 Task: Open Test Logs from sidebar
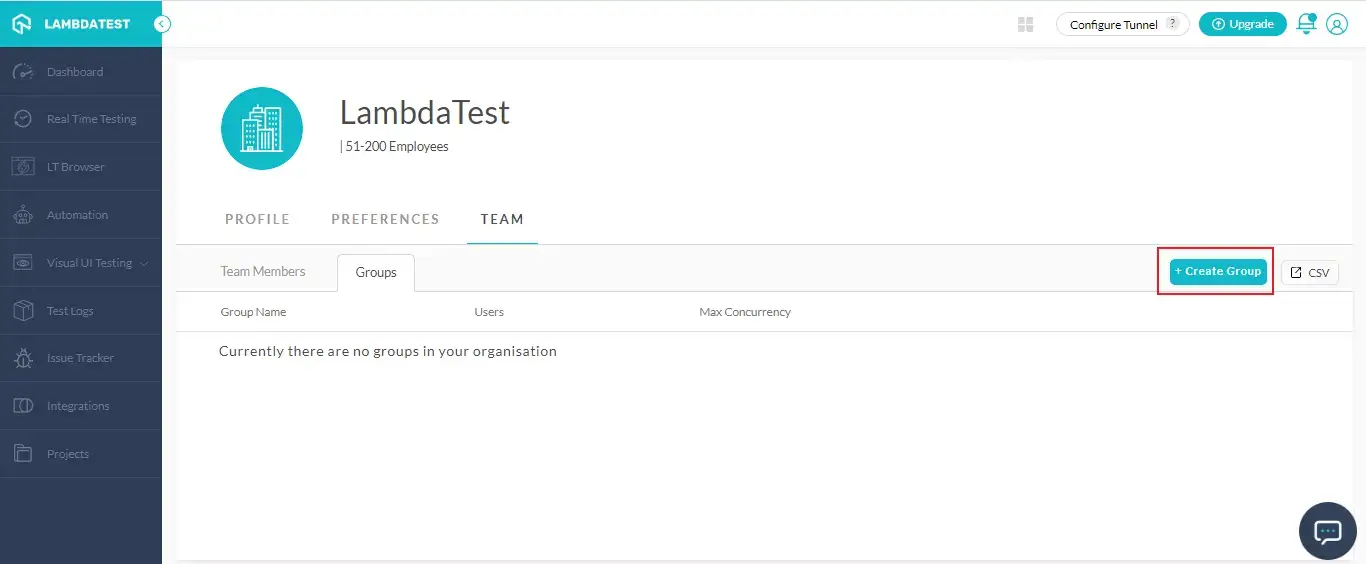[x=69, y=311]
